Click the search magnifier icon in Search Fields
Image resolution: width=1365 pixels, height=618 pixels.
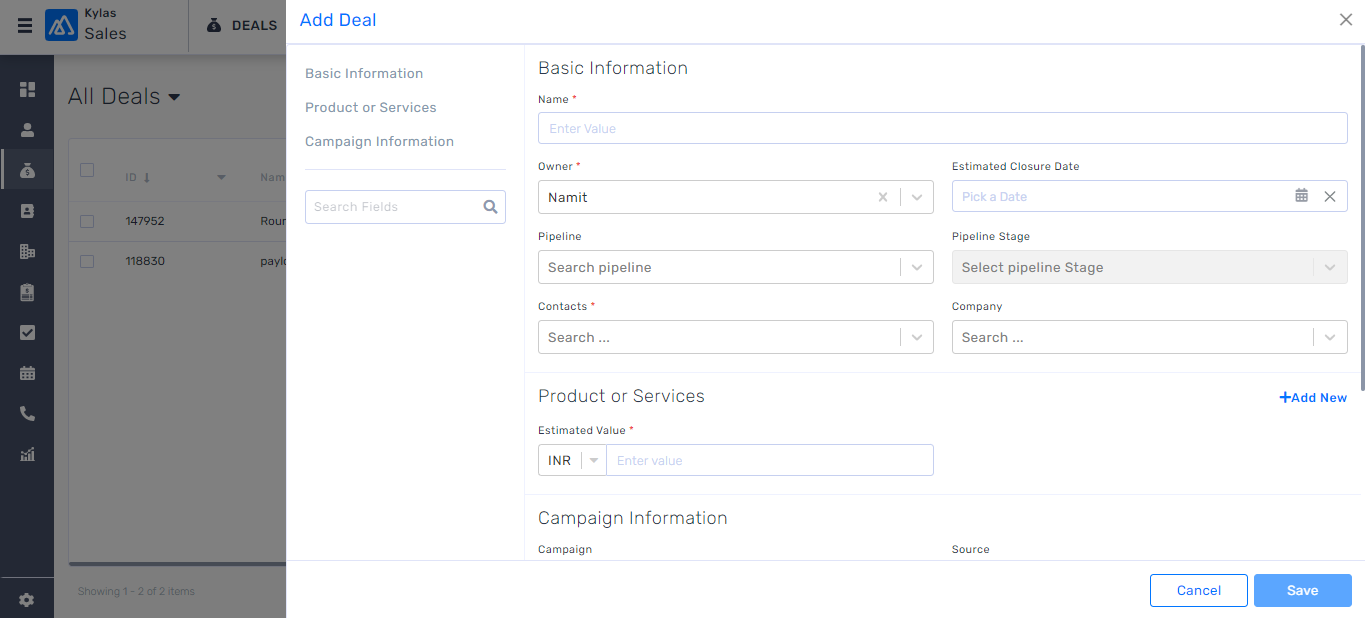pos(490,207)
